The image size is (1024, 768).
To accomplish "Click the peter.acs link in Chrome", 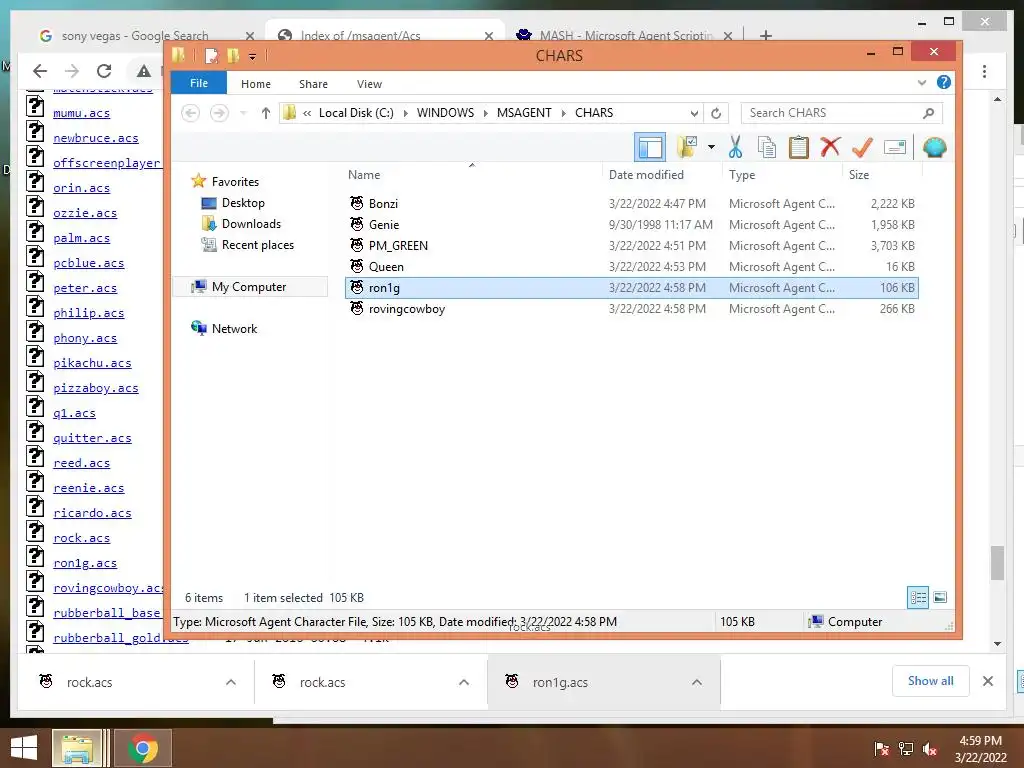I will (x=85, y=288).
